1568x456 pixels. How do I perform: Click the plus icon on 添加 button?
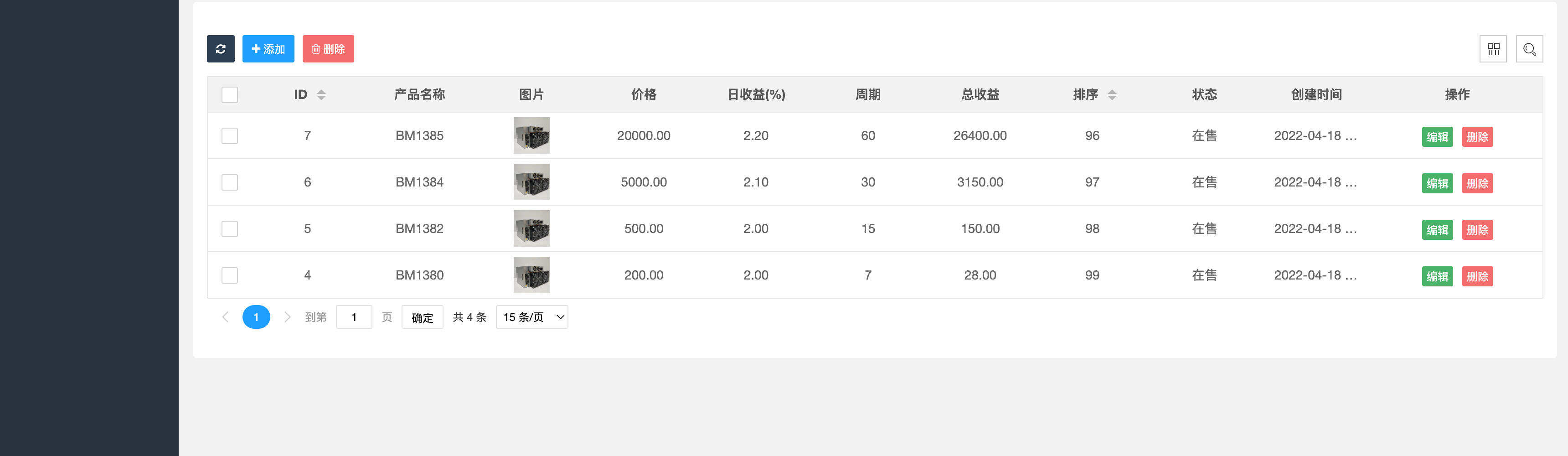255,49
